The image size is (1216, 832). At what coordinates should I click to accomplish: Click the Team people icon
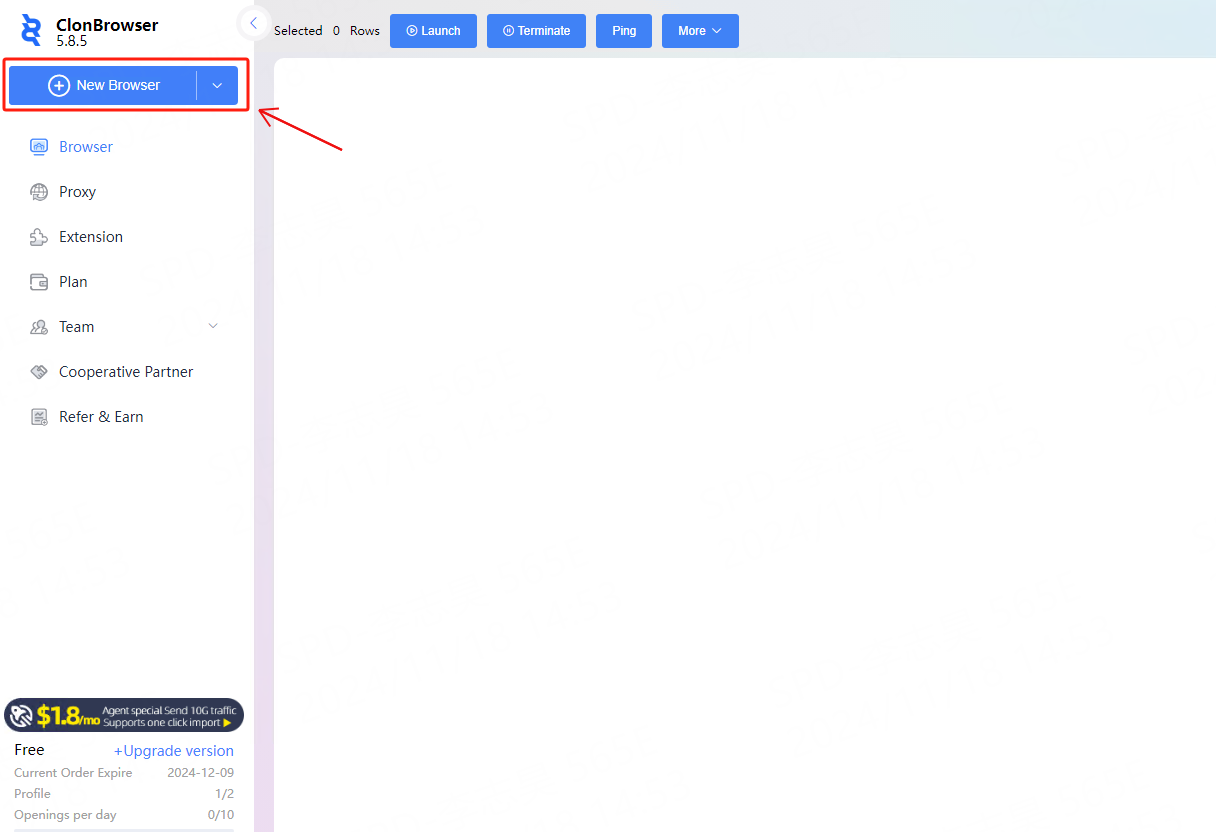(x=39, y=327)
